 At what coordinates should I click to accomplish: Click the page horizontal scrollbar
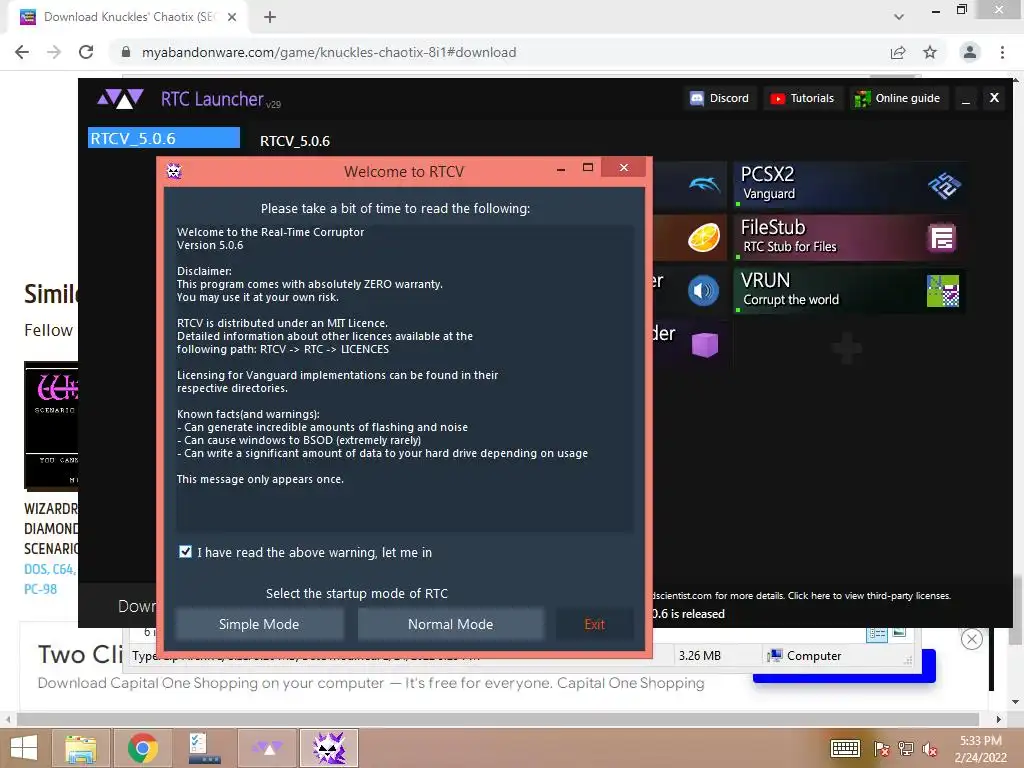(496, 719)
